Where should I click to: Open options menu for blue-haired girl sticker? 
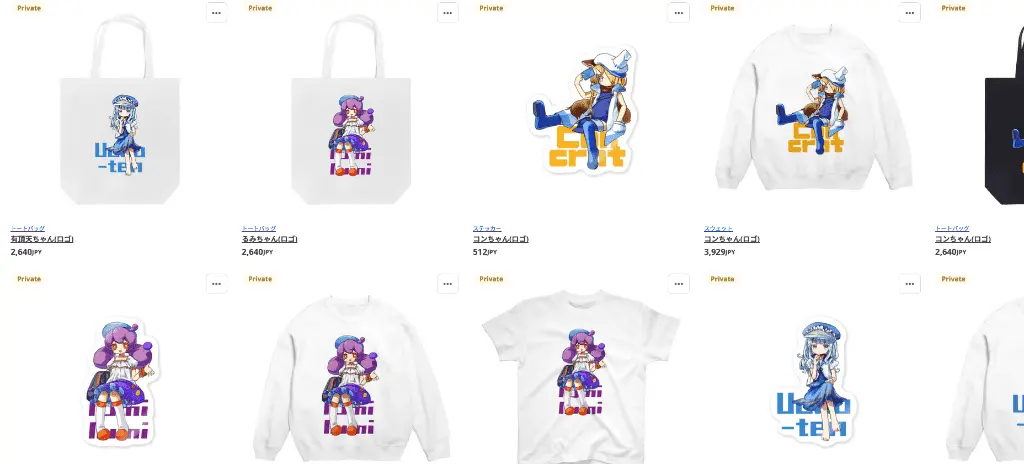[x=910, y=284]
